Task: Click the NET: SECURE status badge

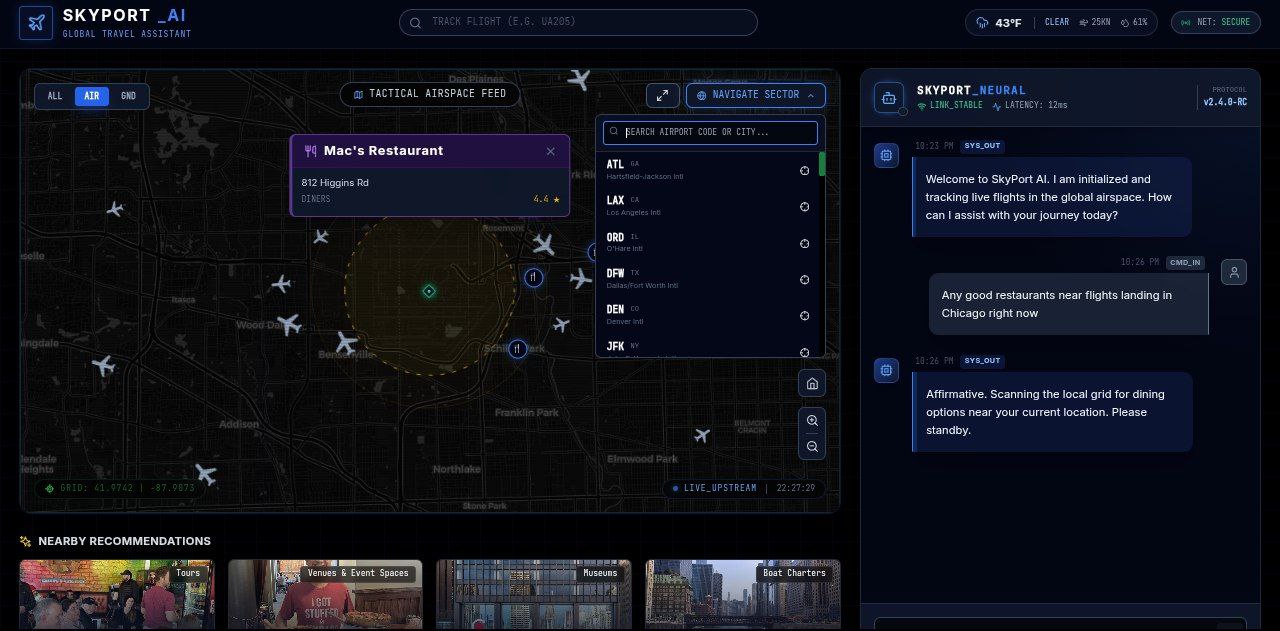Action: click(x=1215, y=22)
